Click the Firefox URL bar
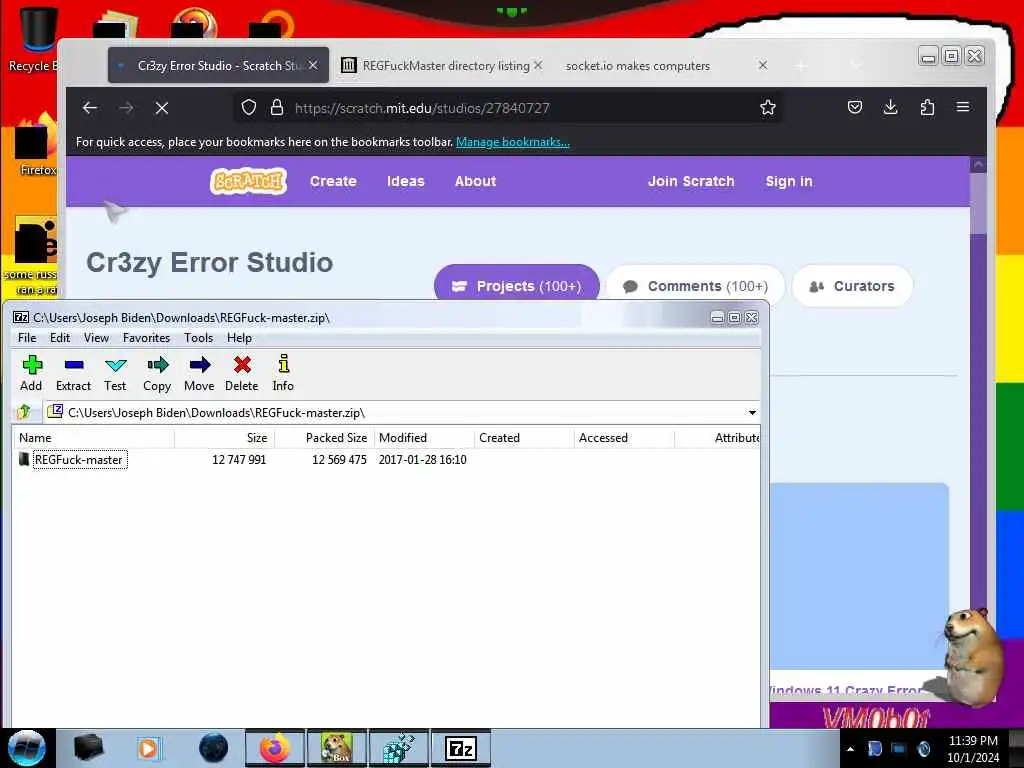1024x768 pixels. (x=509, y=108)
